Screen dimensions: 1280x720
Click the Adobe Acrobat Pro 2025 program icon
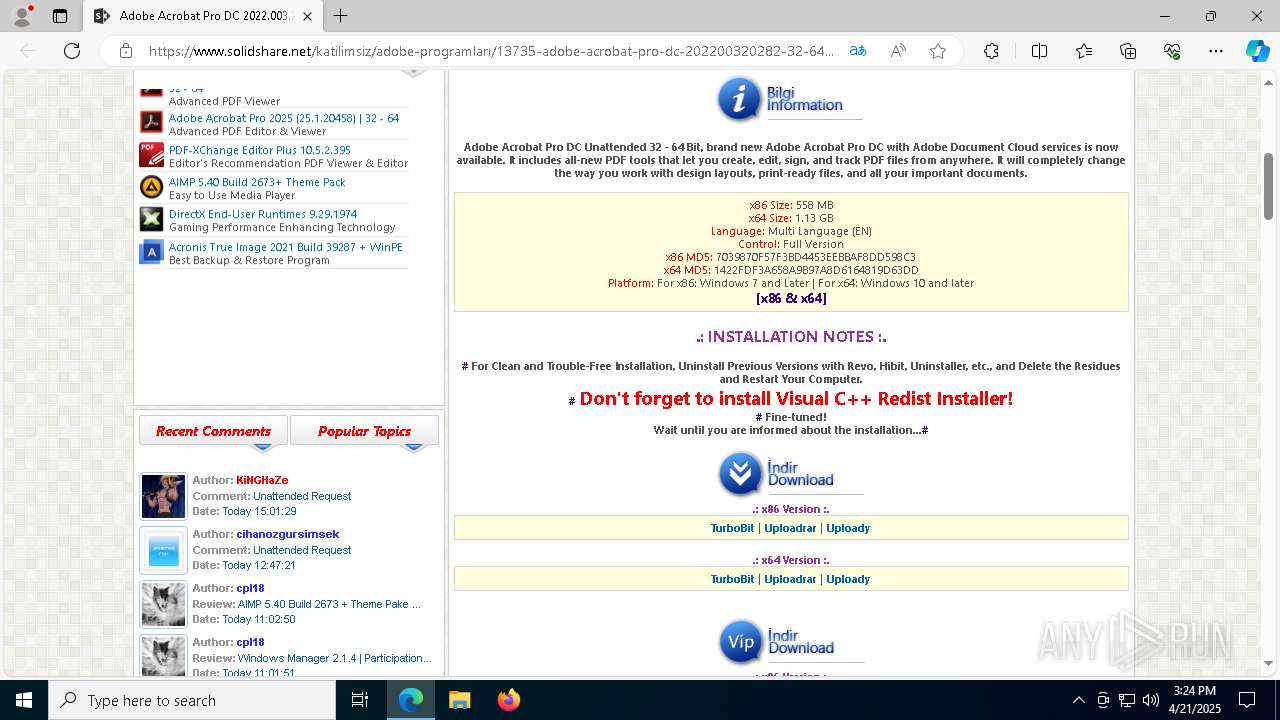click(151, 123)
